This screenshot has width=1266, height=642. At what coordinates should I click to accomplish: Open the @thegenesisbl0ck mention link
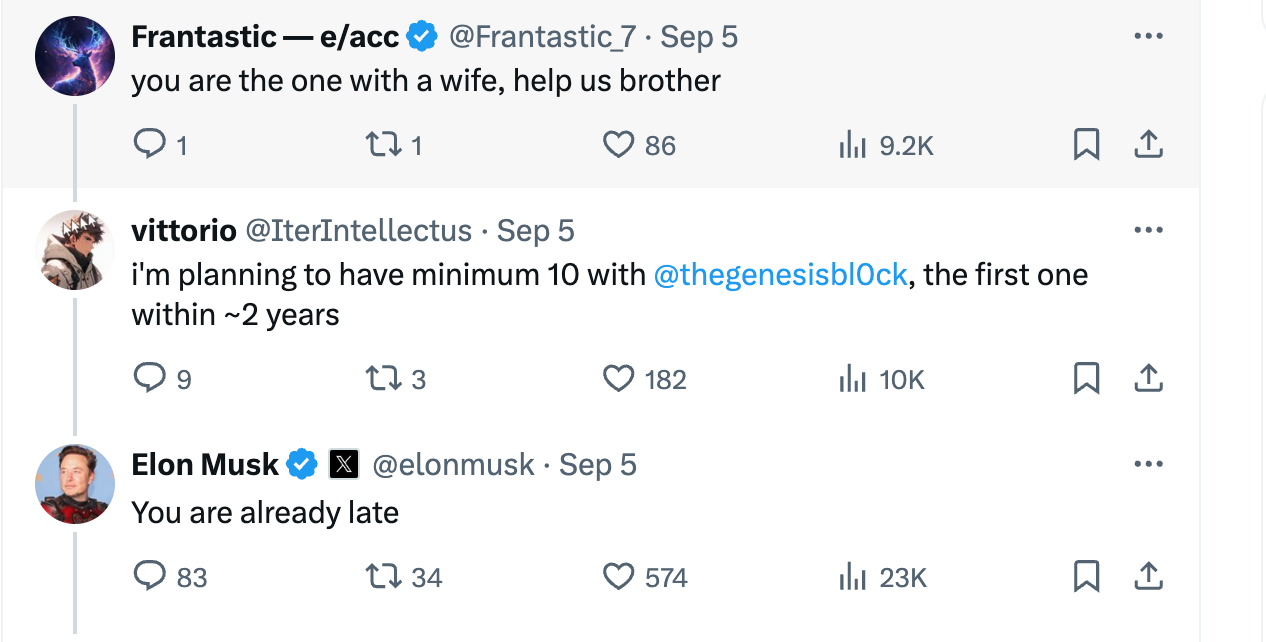pos(780,275)
